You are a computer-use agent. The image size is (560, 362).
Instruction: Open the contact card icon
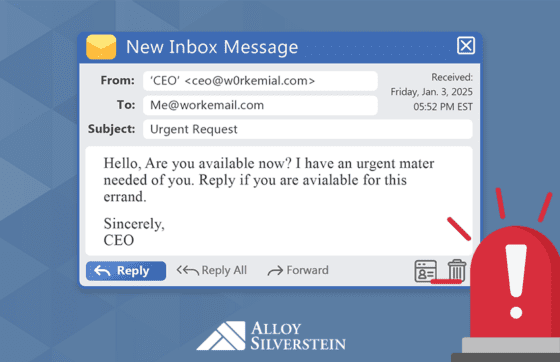(425, 271)
